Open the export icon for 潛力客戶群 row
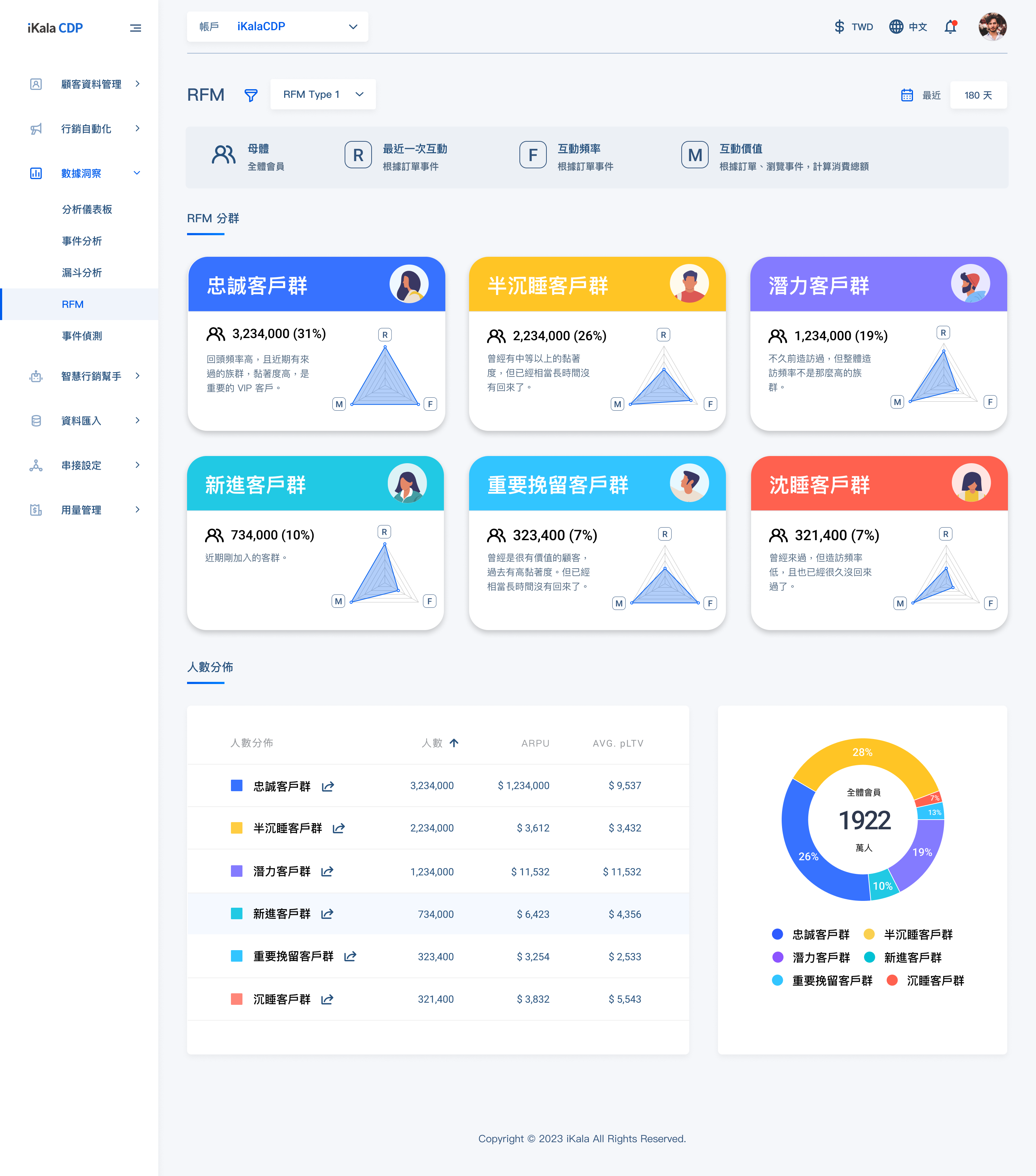This screenshot has height=1176, width=1036. click(327, 871)
